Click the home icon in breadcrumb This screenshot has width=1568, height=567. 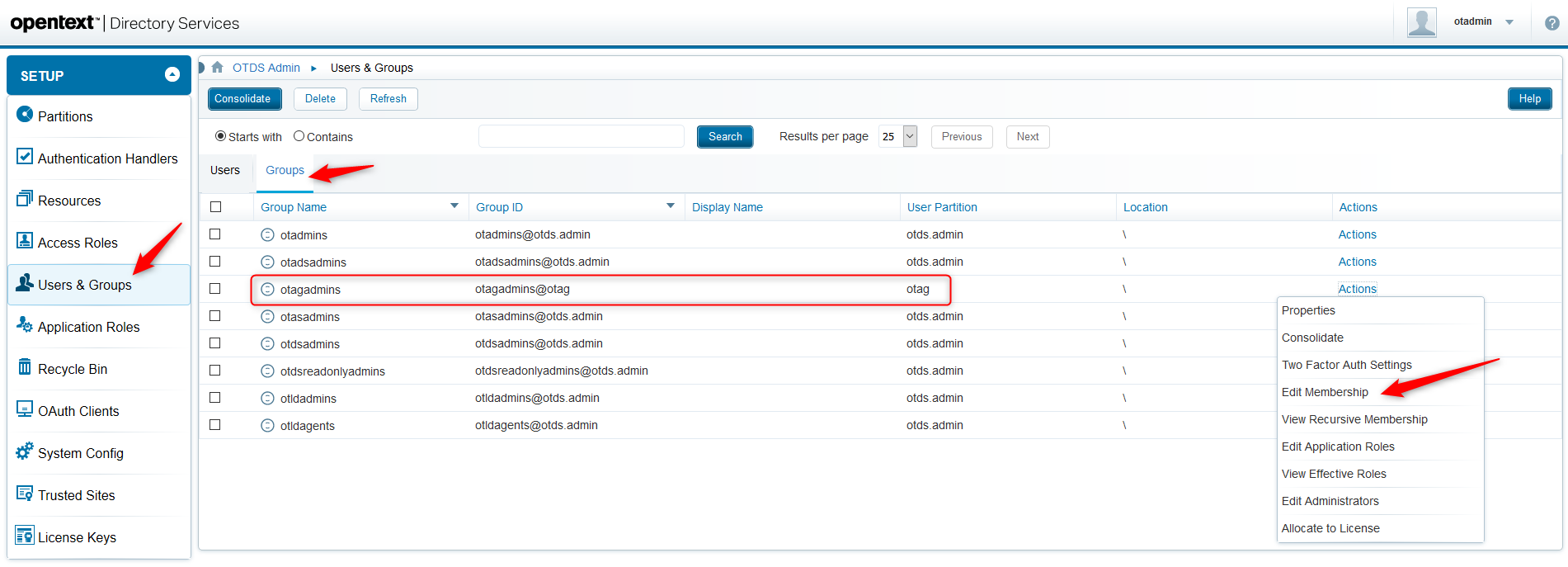click(x=218, y=68)
